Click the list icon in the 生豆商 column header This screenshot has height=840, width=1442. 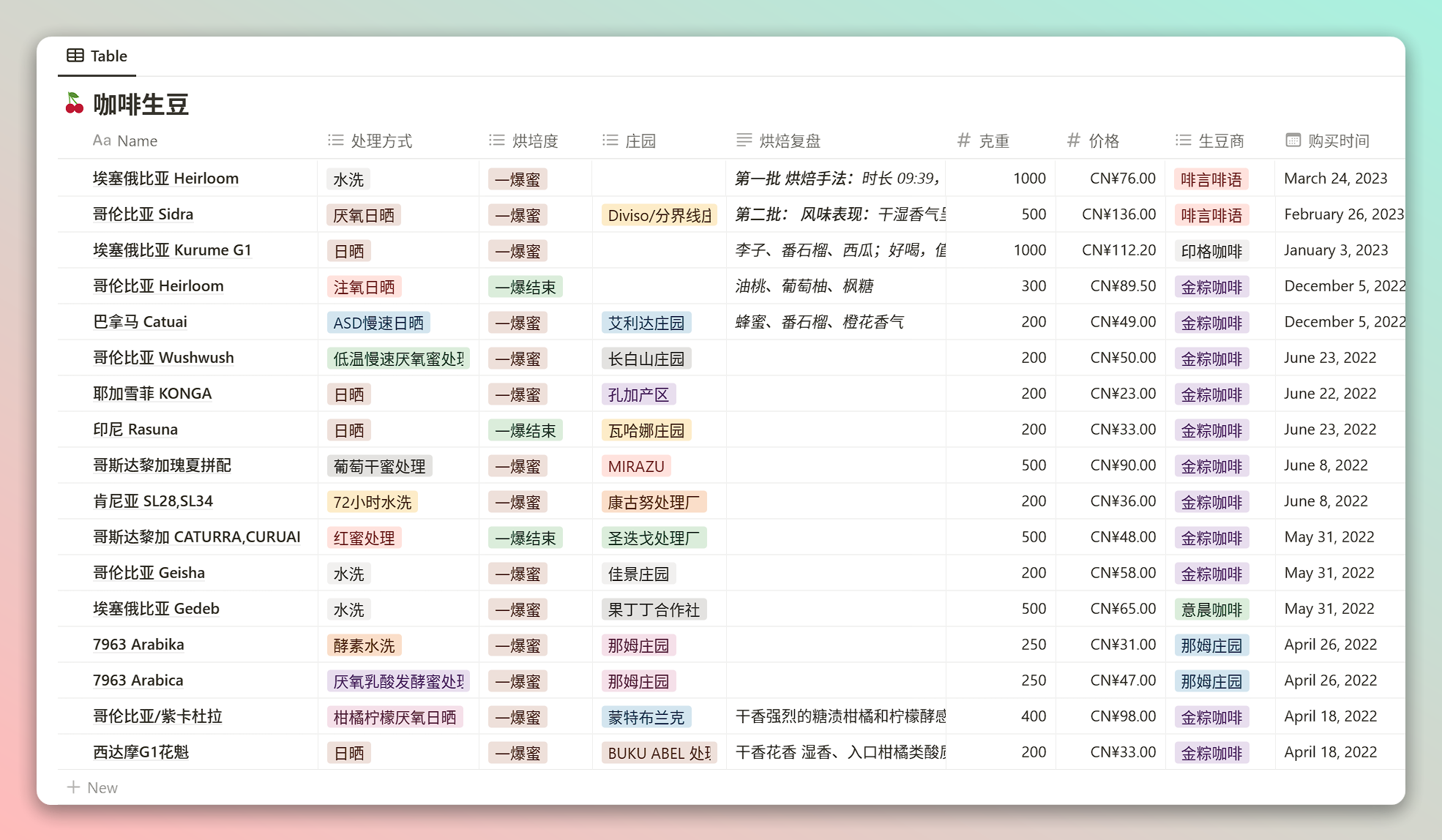pos(1183,140)
